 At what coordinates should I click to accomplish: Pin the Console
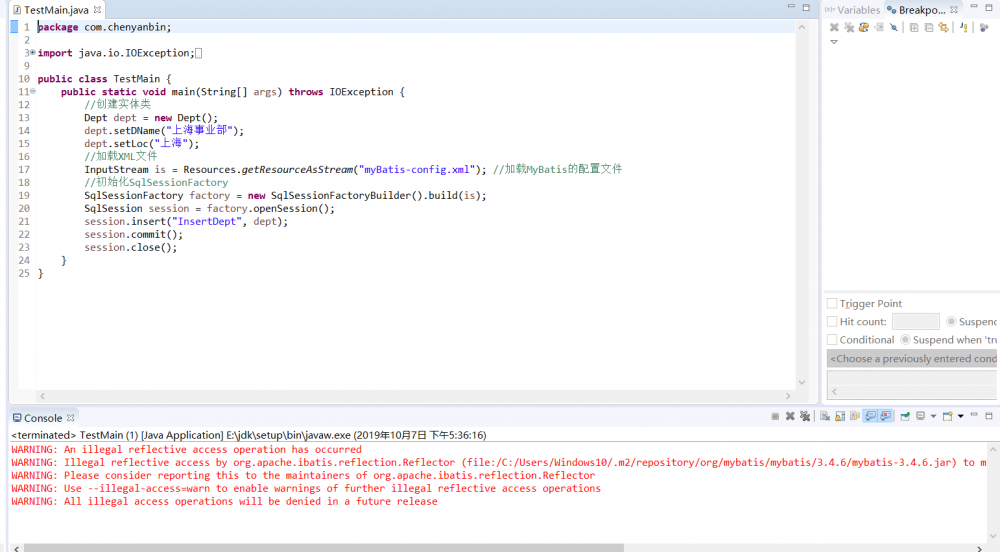(905, 416)
